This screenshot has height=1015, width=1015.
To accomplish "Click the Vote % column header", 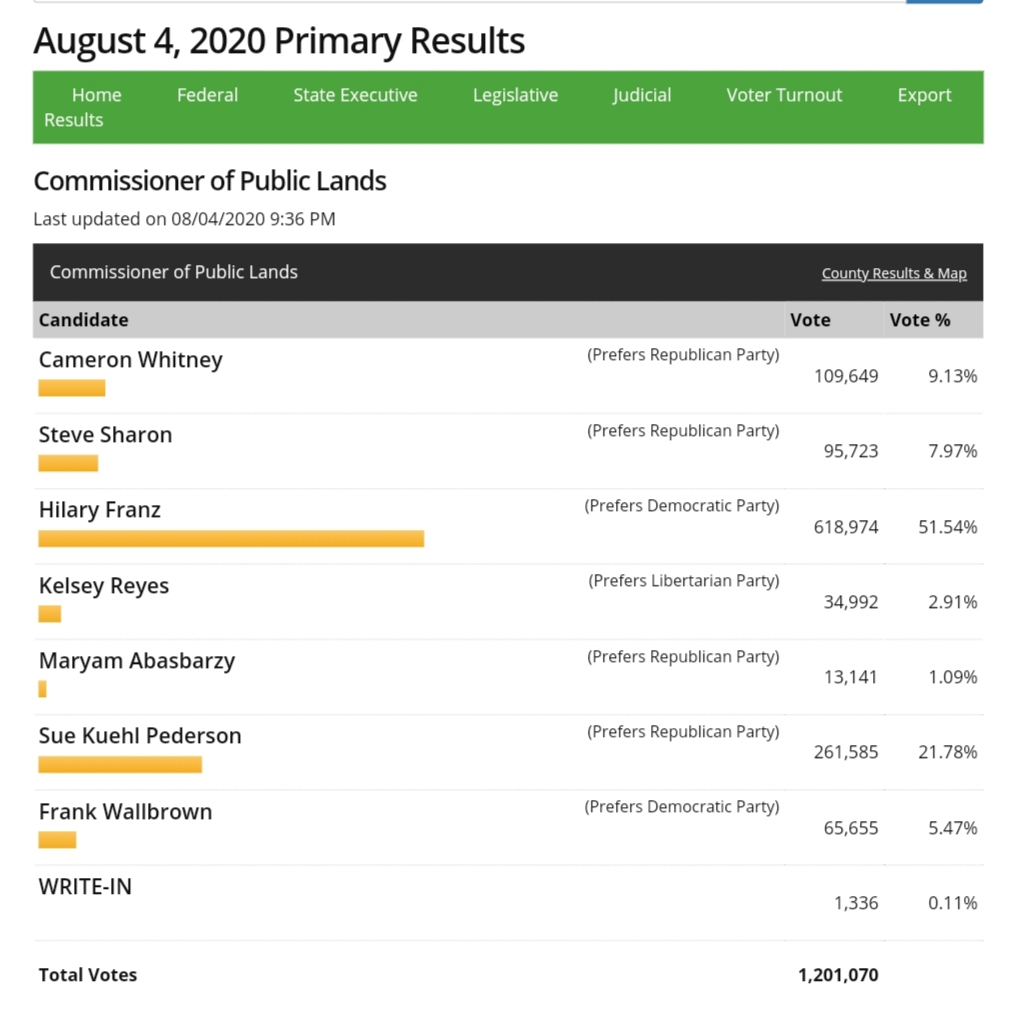I will 919,320.
